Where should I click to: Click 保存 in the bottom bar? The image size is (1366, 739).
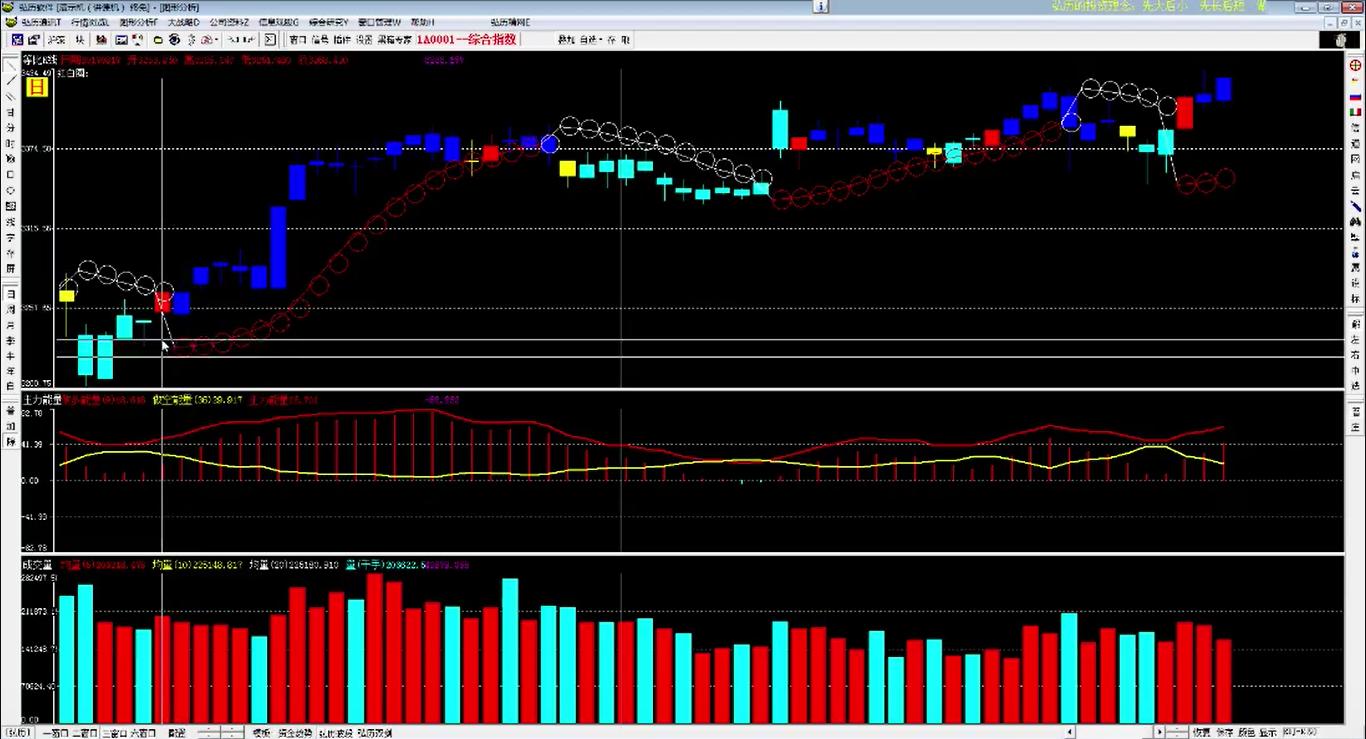(1224, 733)
